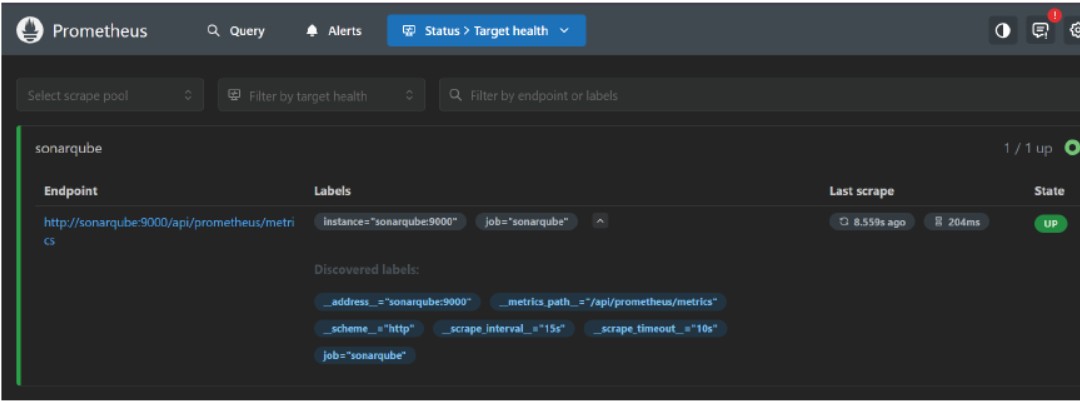1080x401 pixels.
Task: Click the green UP state badge
Action: pos(1050,223)
